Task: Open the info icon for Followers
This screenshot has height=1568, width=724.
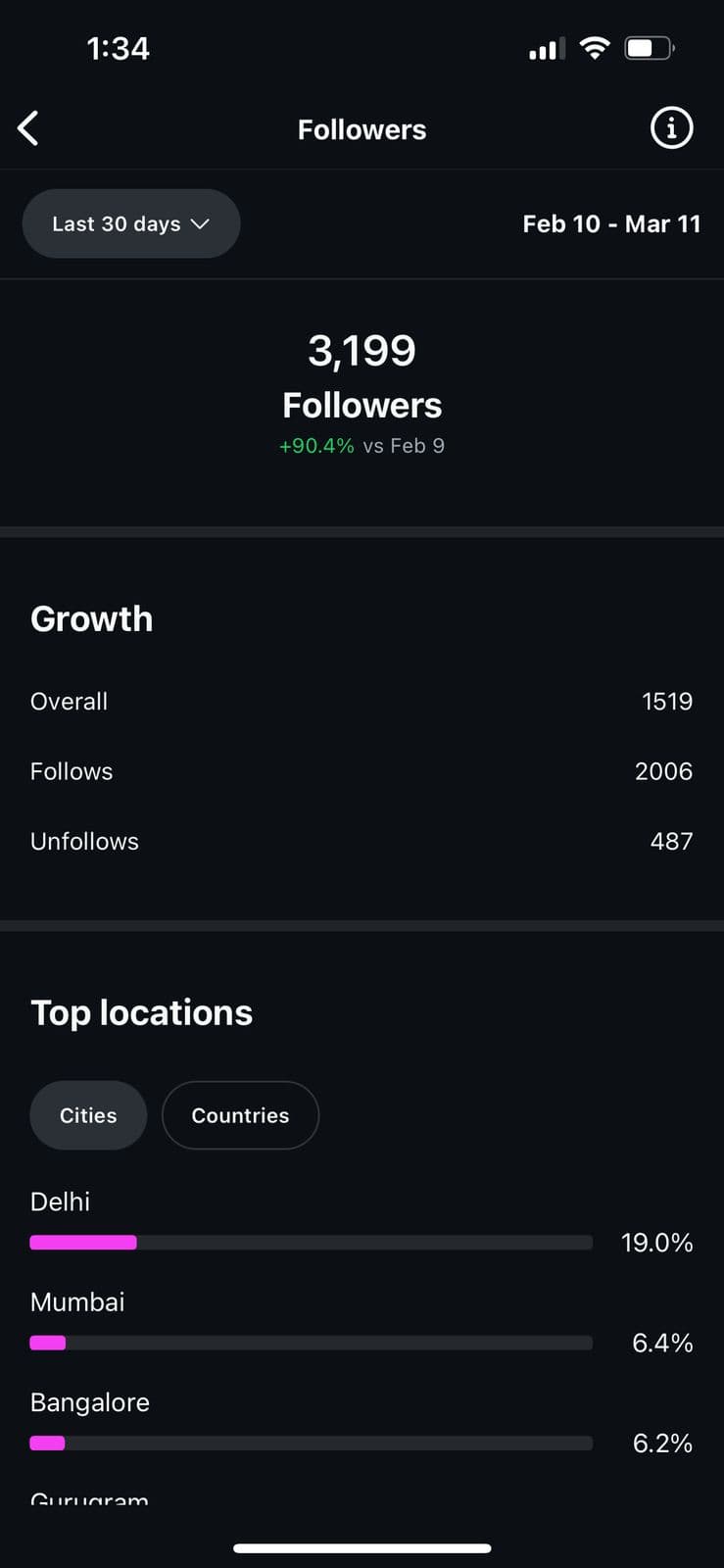Action: 671,128
